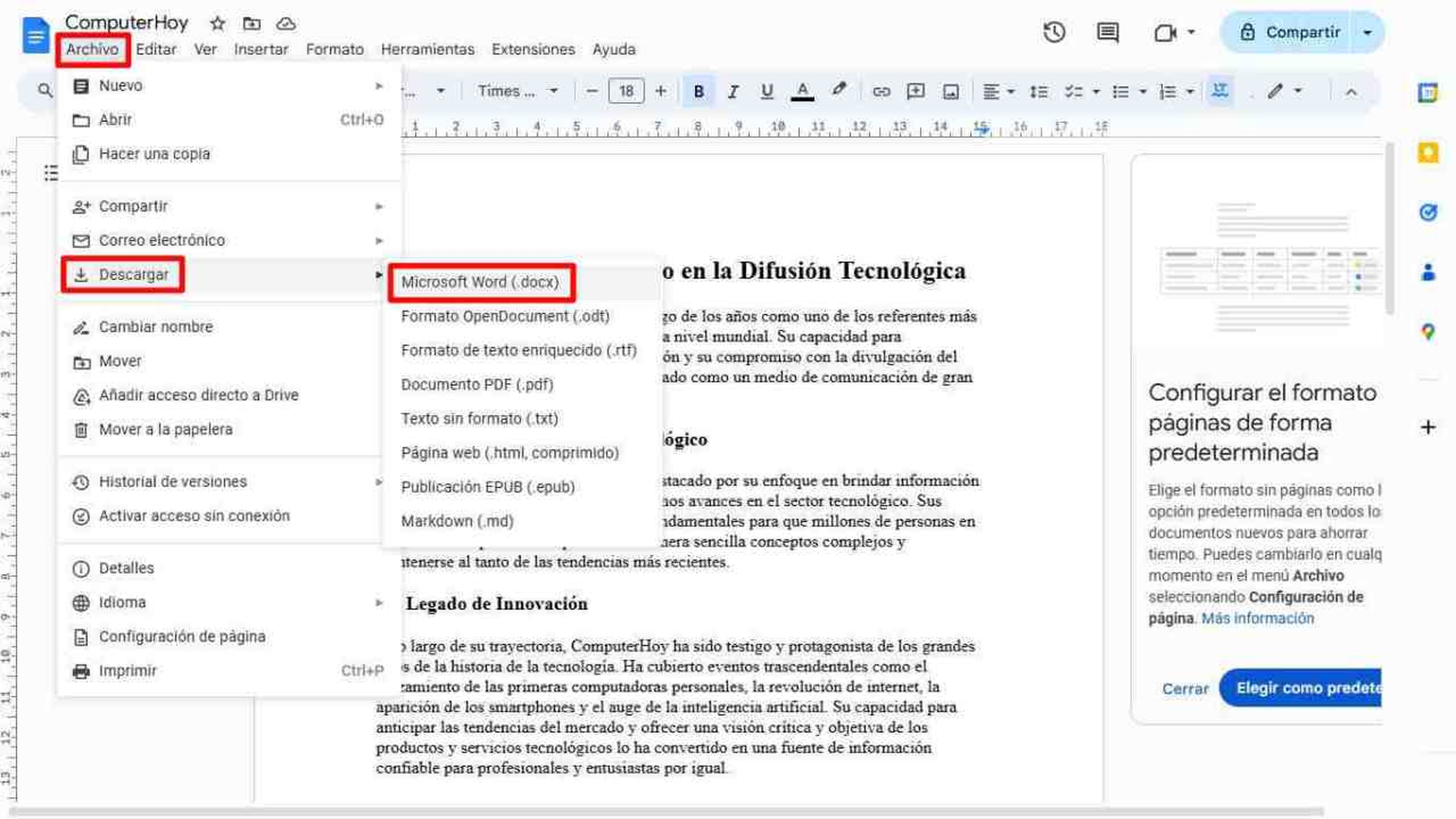Open editing mode pencil dropdown
1456x819 pixels.
click(1284, 91)
